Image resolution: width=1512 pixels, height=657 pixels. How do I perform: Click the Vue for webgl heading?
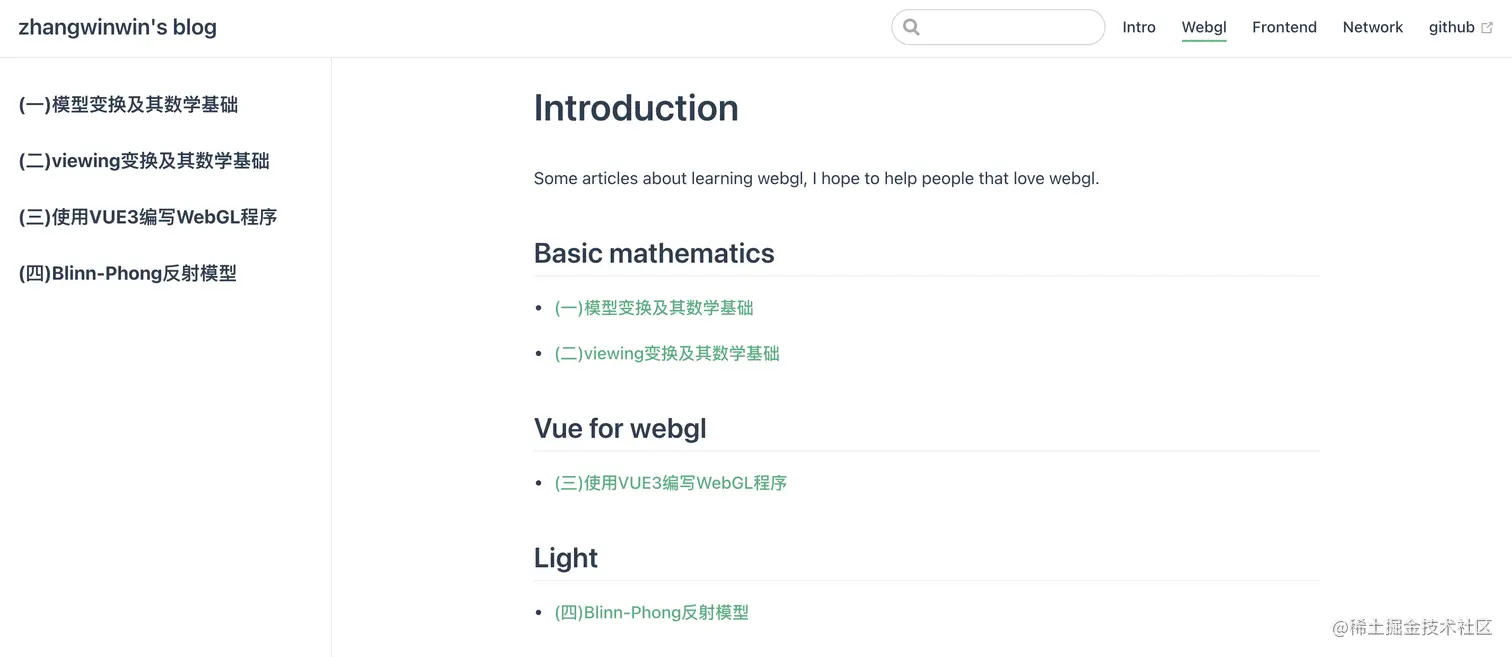click(620, 428)
